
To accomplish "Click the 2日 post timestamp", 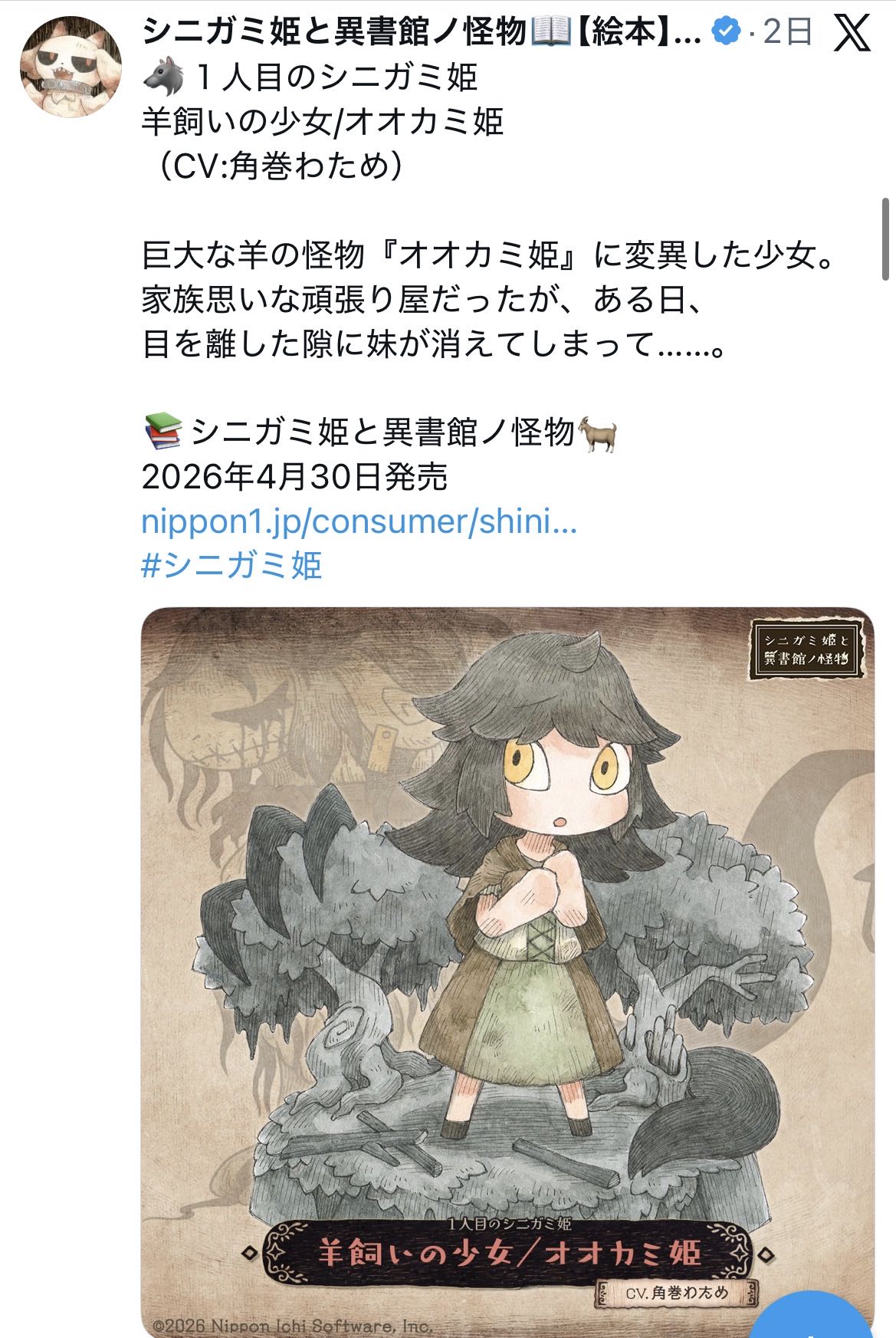I will tap(786, 32).
